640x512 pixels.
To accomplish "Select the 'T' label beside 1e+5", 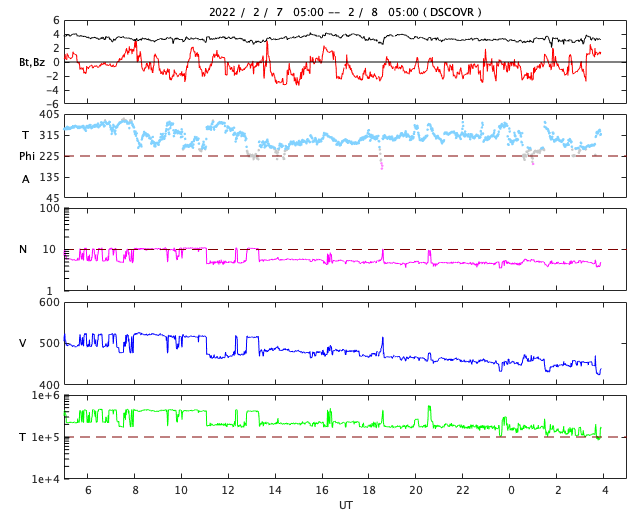I will tap(23, 437).
